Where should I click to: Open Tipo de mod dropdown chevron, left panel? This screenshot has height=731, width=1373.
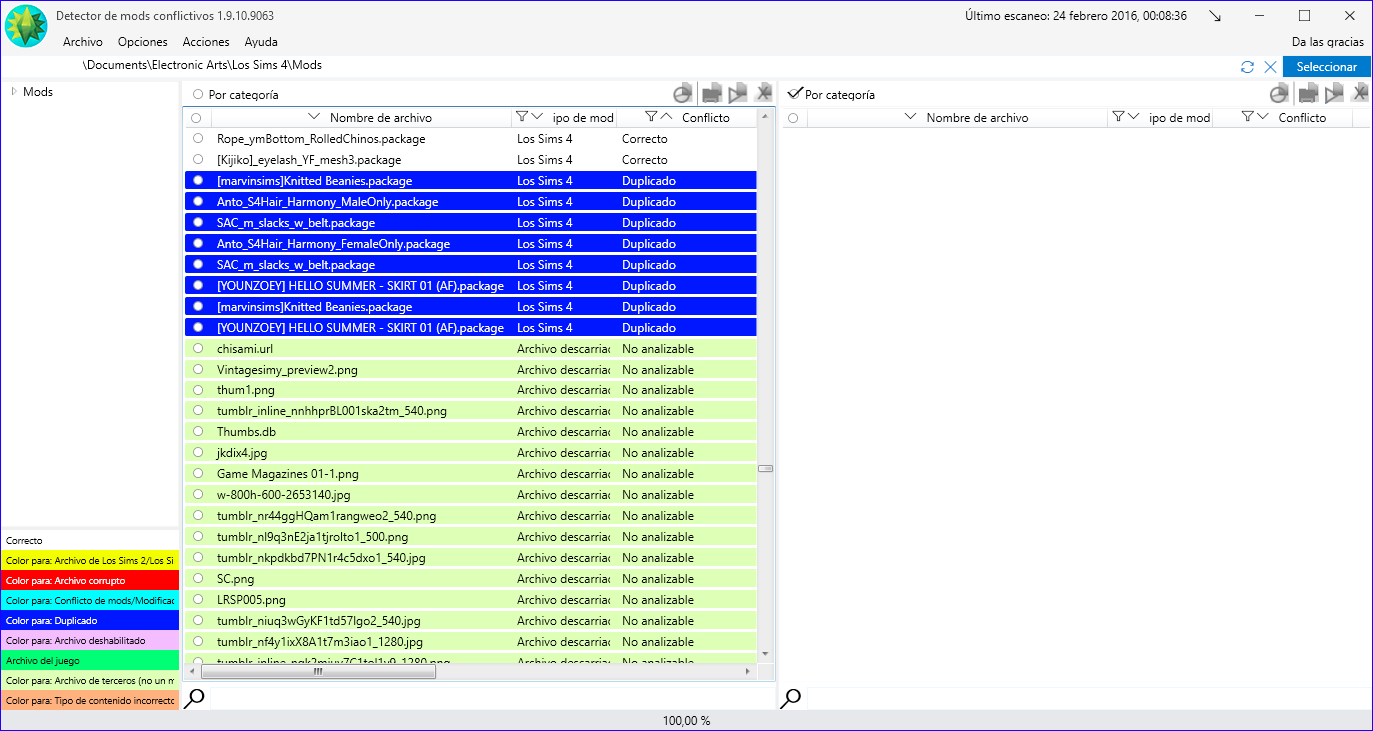pyautogui.click(x=537, y=117)
